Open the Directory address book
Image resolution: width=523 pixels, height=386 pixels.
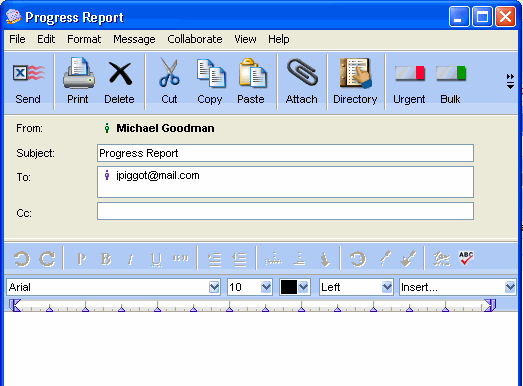pos(356,73)
